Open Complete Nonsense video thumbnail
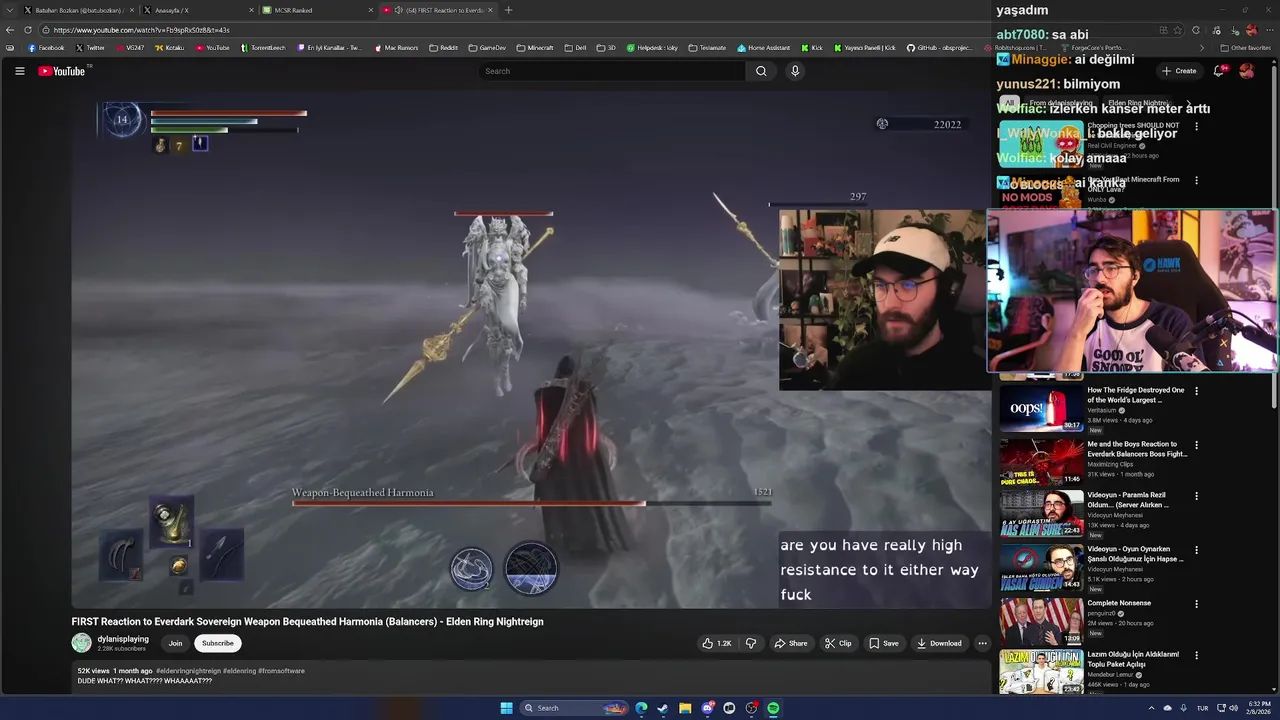Screen dimensions: 1280x720 click(x=1041, y=621)
